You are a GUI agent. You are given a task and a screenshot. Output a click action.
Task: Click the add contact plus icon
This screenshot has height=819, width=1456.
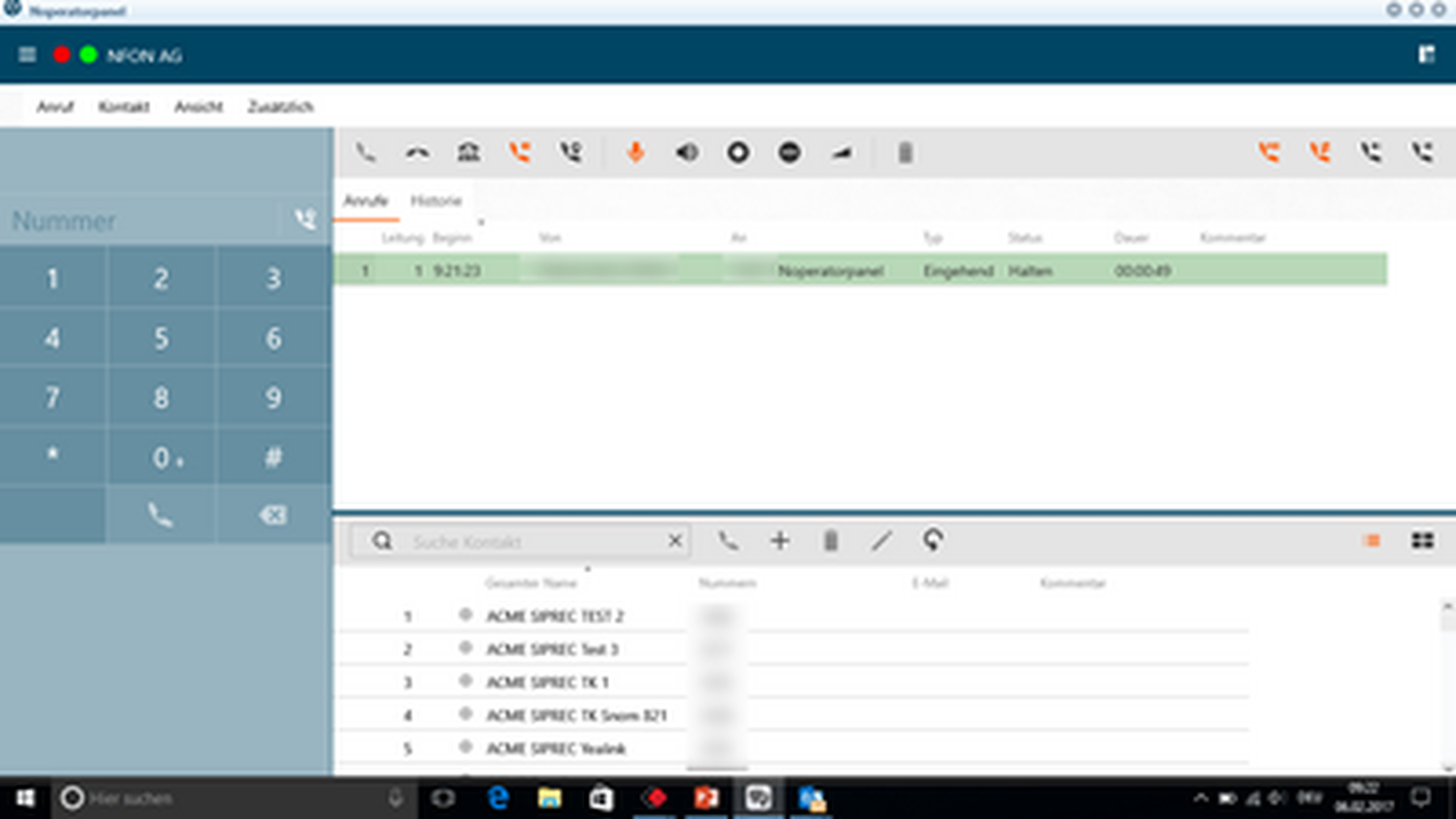coord(780,541)
